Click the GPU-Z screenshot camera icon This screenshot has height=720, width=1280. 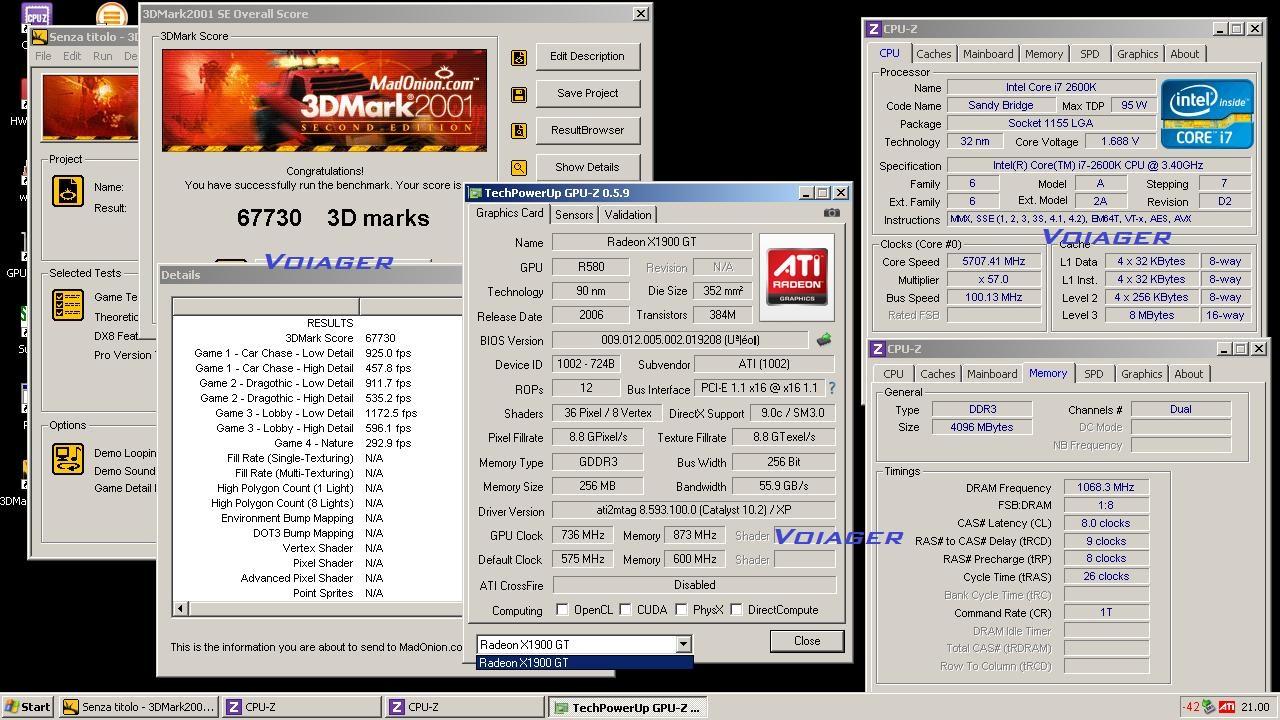point(831,212)
